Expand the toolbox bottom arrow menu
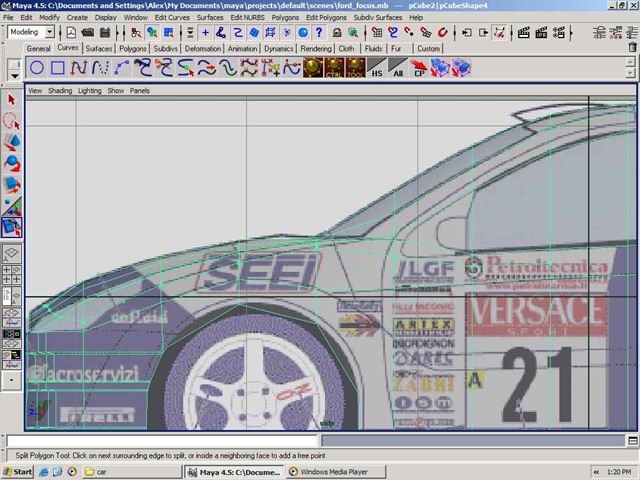Screen dimensions: 640x480 [12, 380]
